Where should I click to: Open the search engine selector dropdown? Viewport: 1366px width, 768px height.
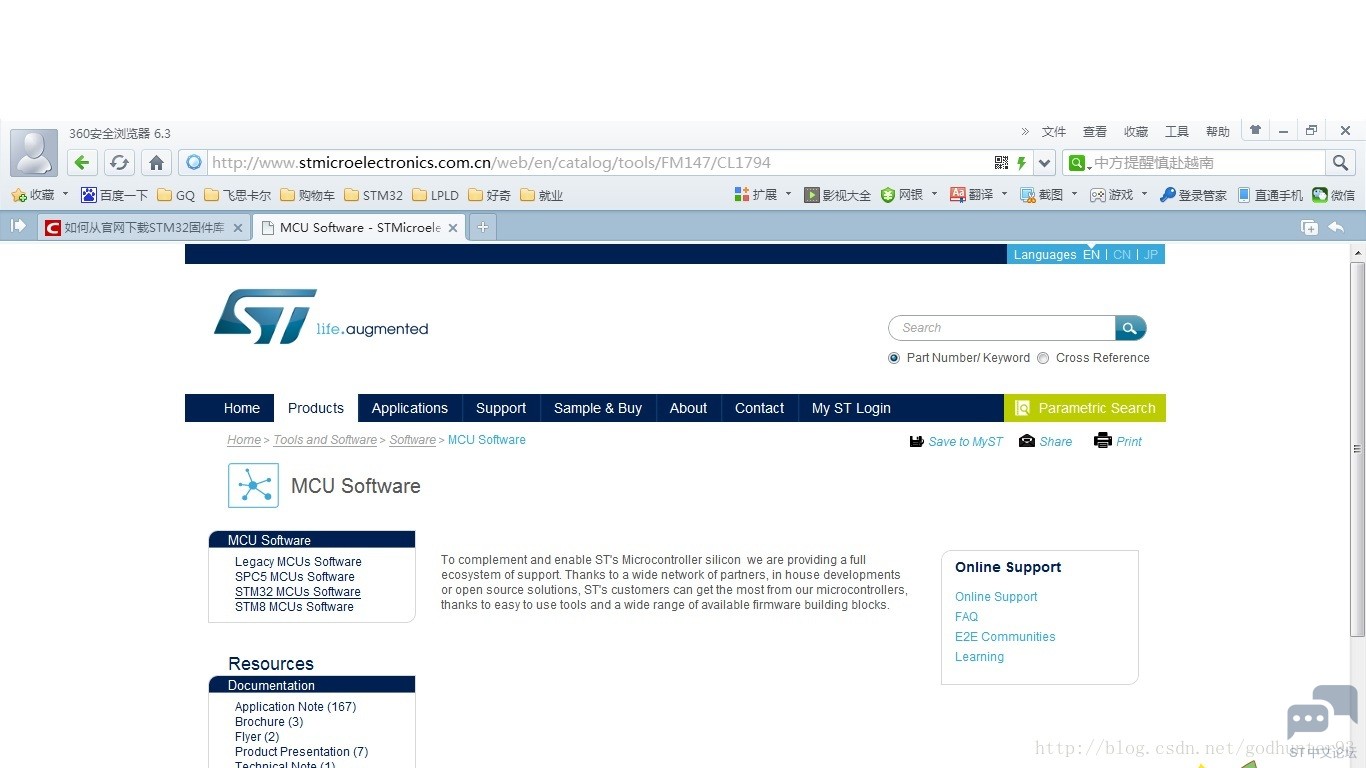click(x=1078, y=163)
